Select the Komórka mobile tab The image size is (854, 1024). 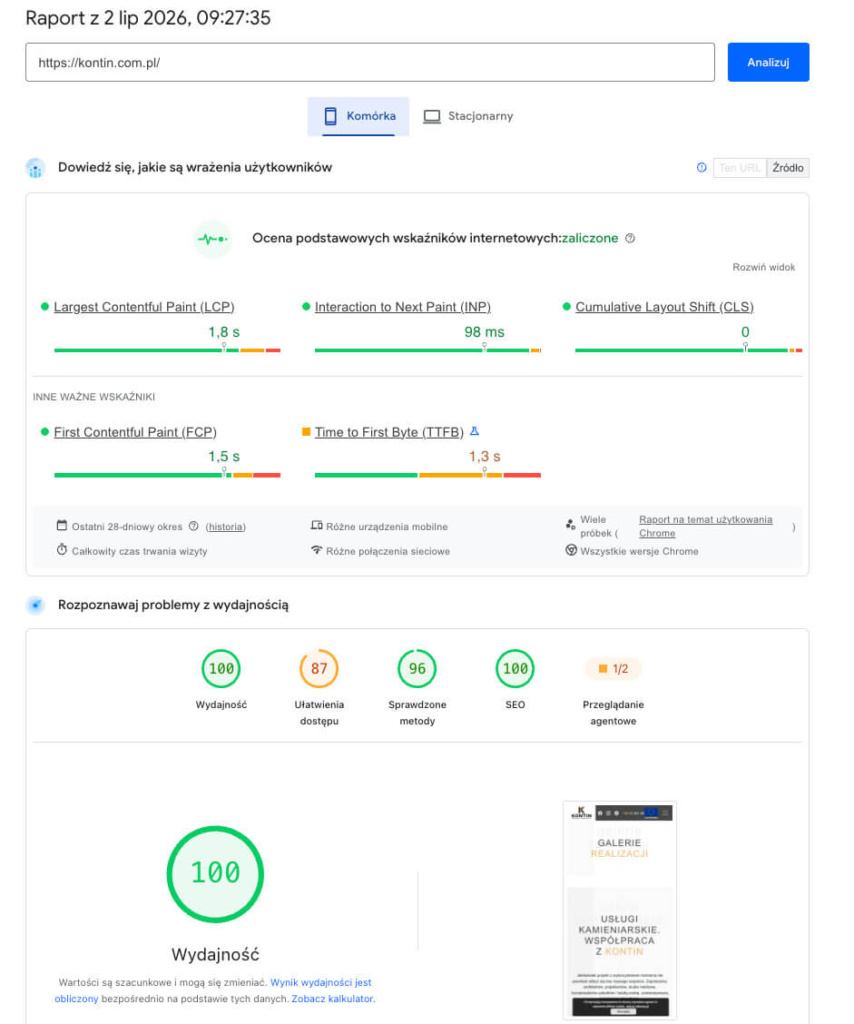point(358,116)
